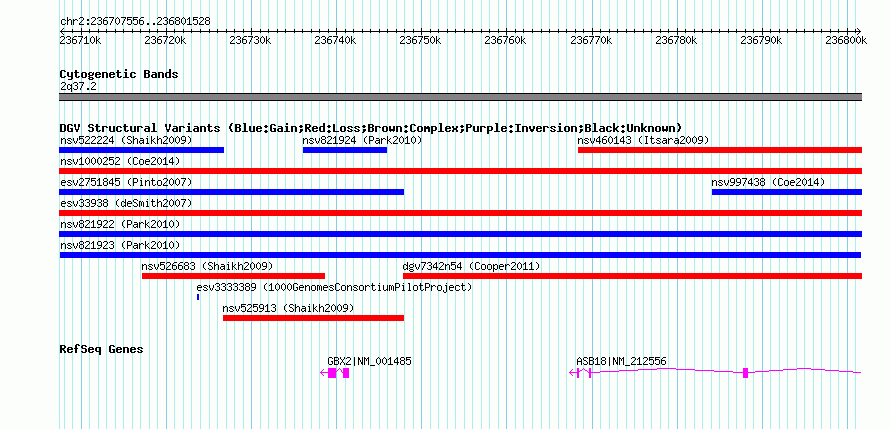Click the 236790k ruler tick label
Screen dimensions: 890x429
(x=761, y=40)
